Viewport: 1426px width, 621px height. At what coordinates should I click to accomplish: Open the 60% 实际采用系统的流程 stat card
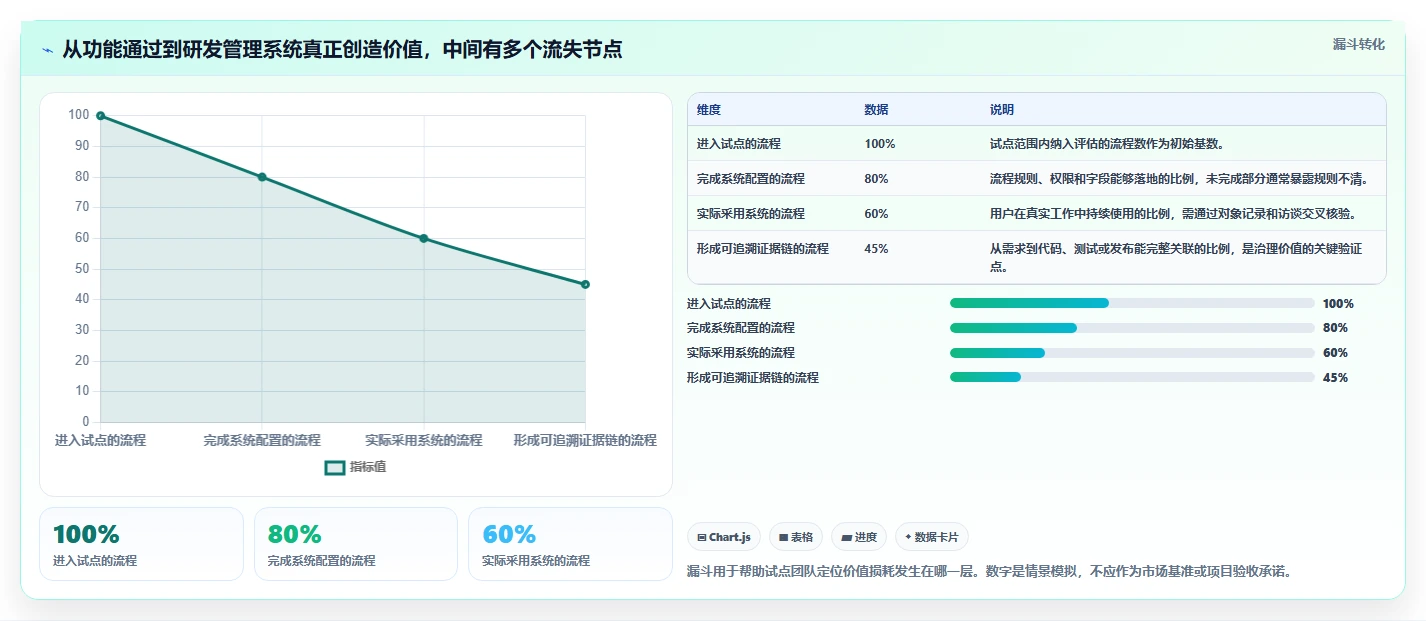pos(570,544)
